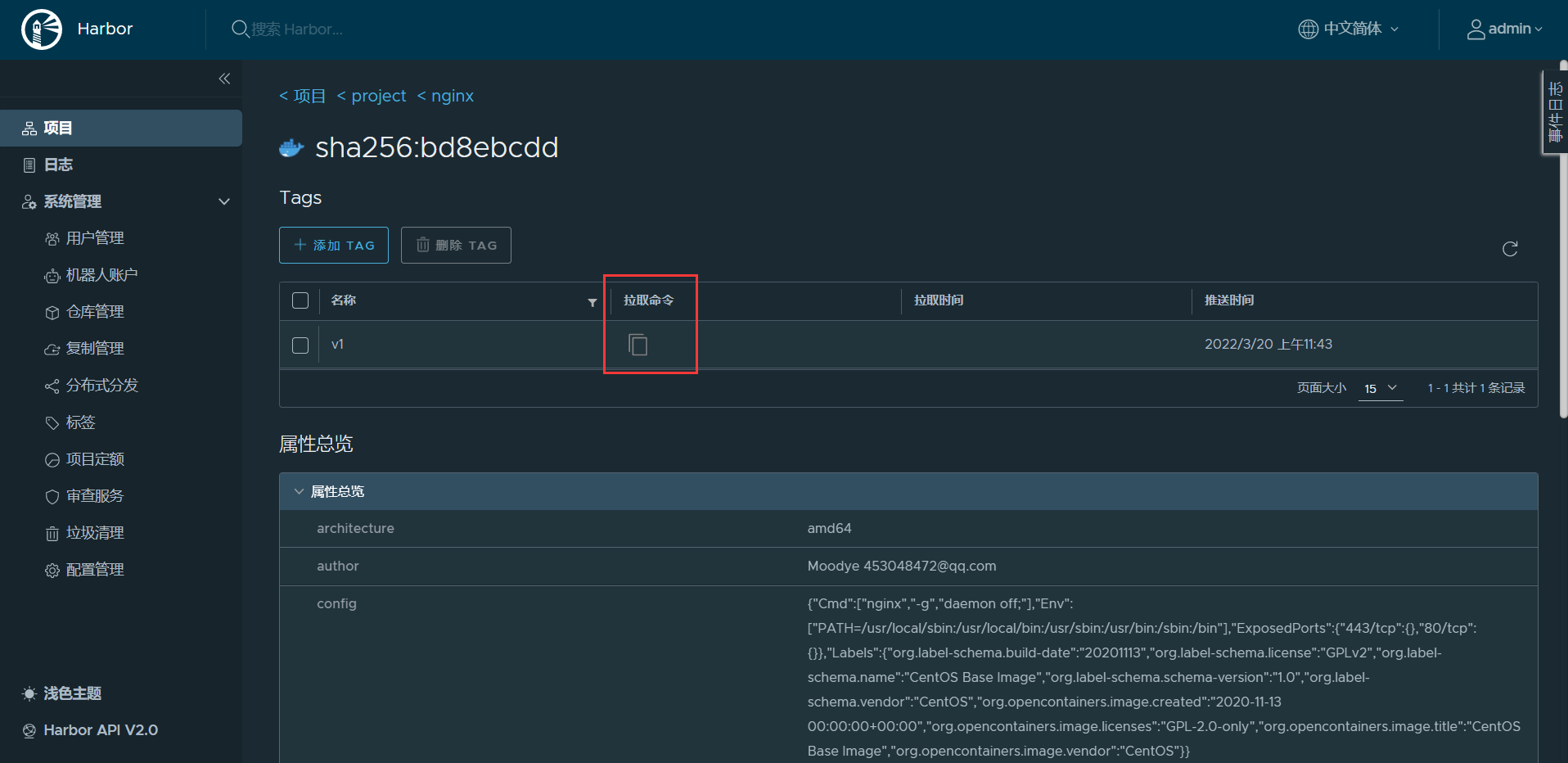Check the select-all checkbox in table header
Image resolution: width=1568 pixels, height=763 pixels.
click(x=300, y=300)
